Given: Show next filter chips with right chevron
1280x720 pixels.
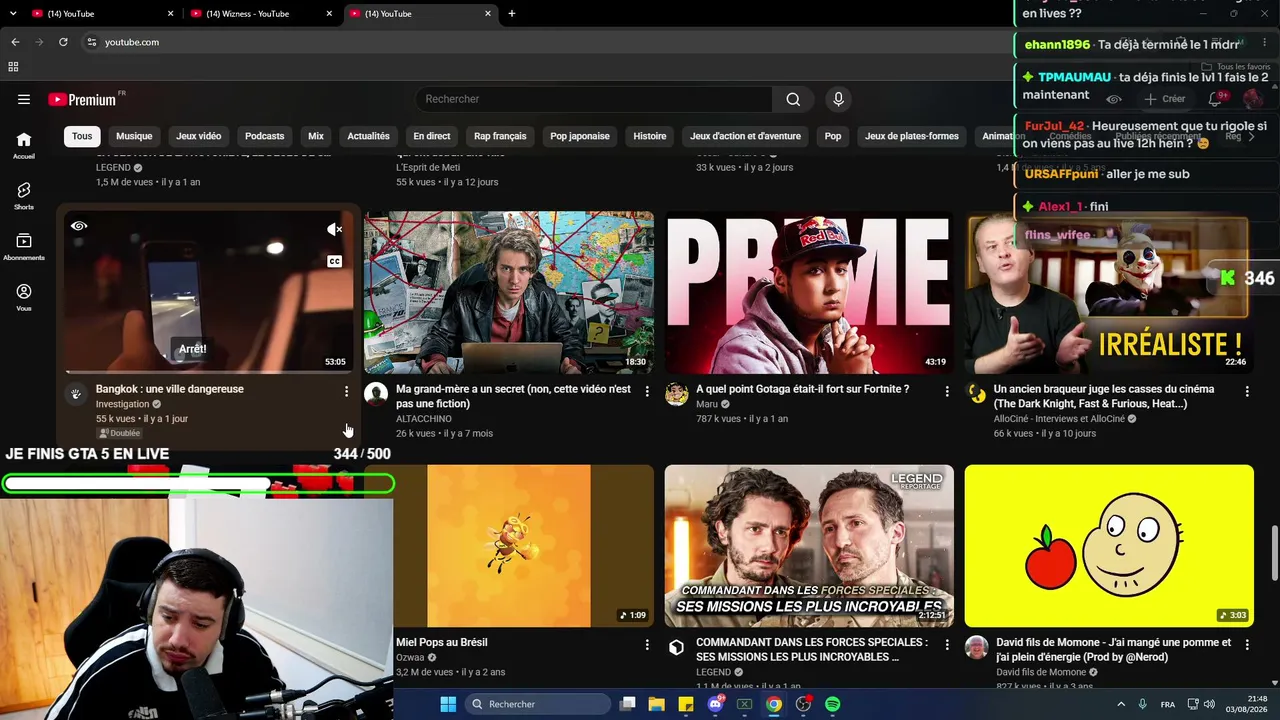Looking at the screenshot, I should coord(1251,136).
